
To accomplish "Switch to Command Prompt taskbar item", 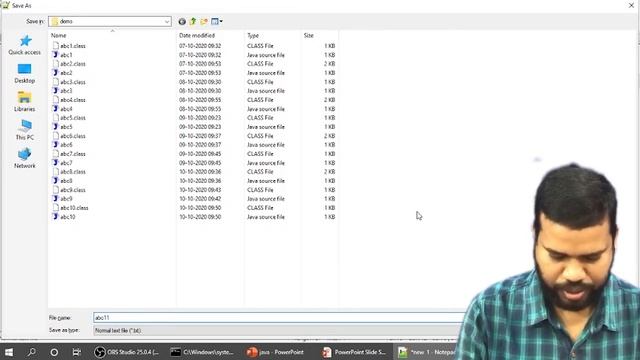I will (x=202, y=352).
